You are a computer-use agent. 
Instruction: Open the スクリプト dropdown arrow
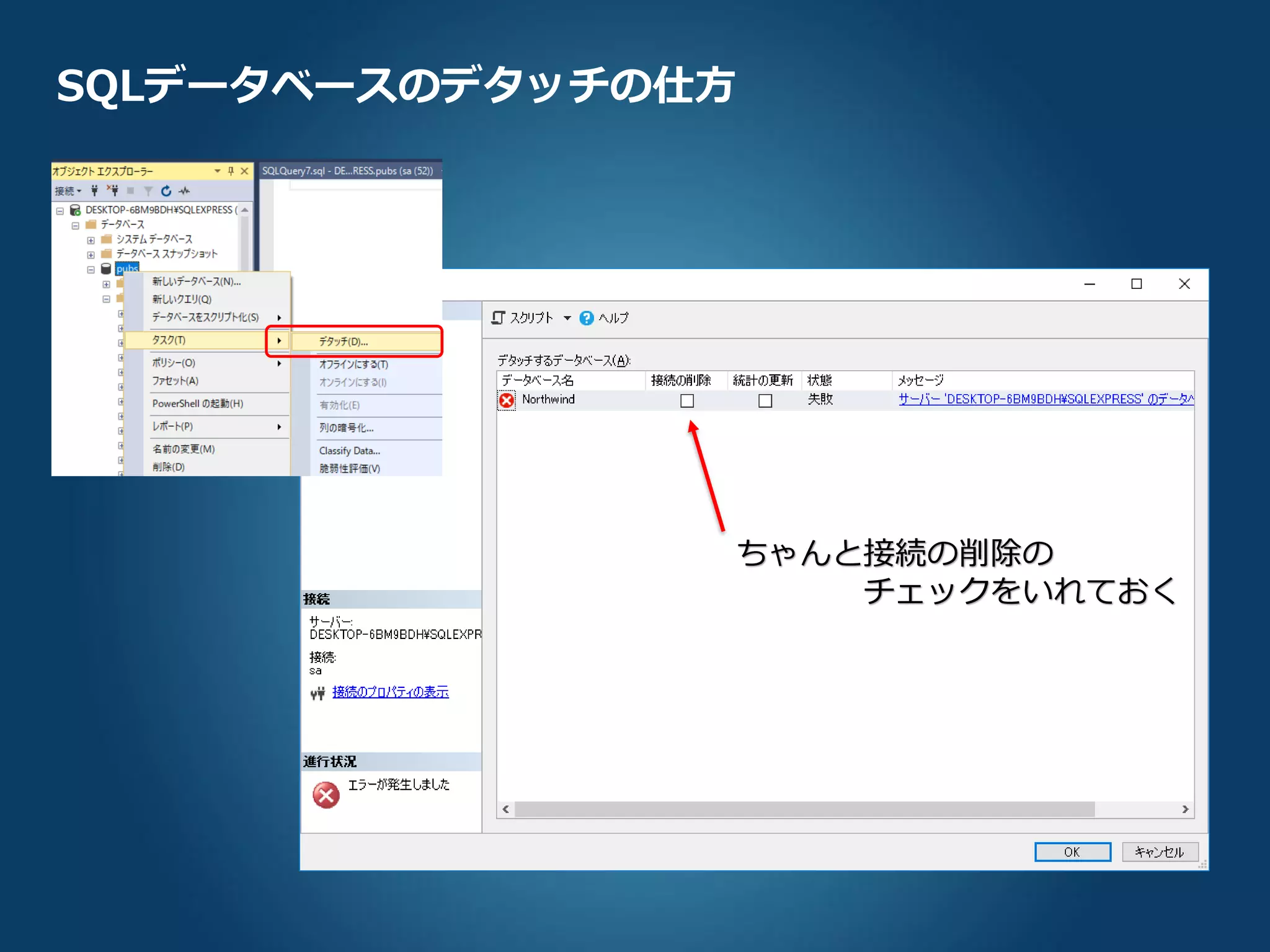coord(567,318)
